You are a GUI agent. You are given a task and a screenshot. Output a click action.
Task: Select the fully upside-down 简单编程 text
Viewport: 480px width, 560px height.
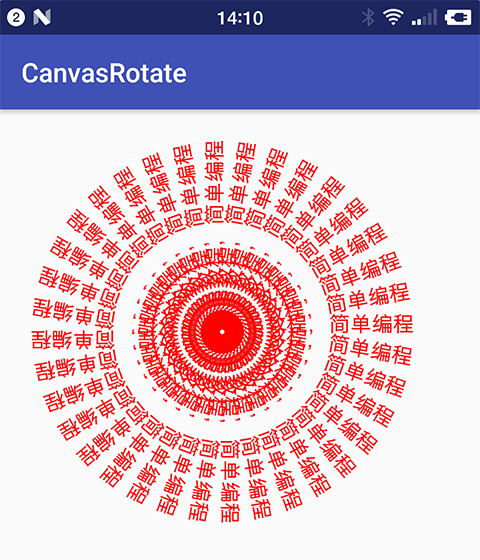73,339
